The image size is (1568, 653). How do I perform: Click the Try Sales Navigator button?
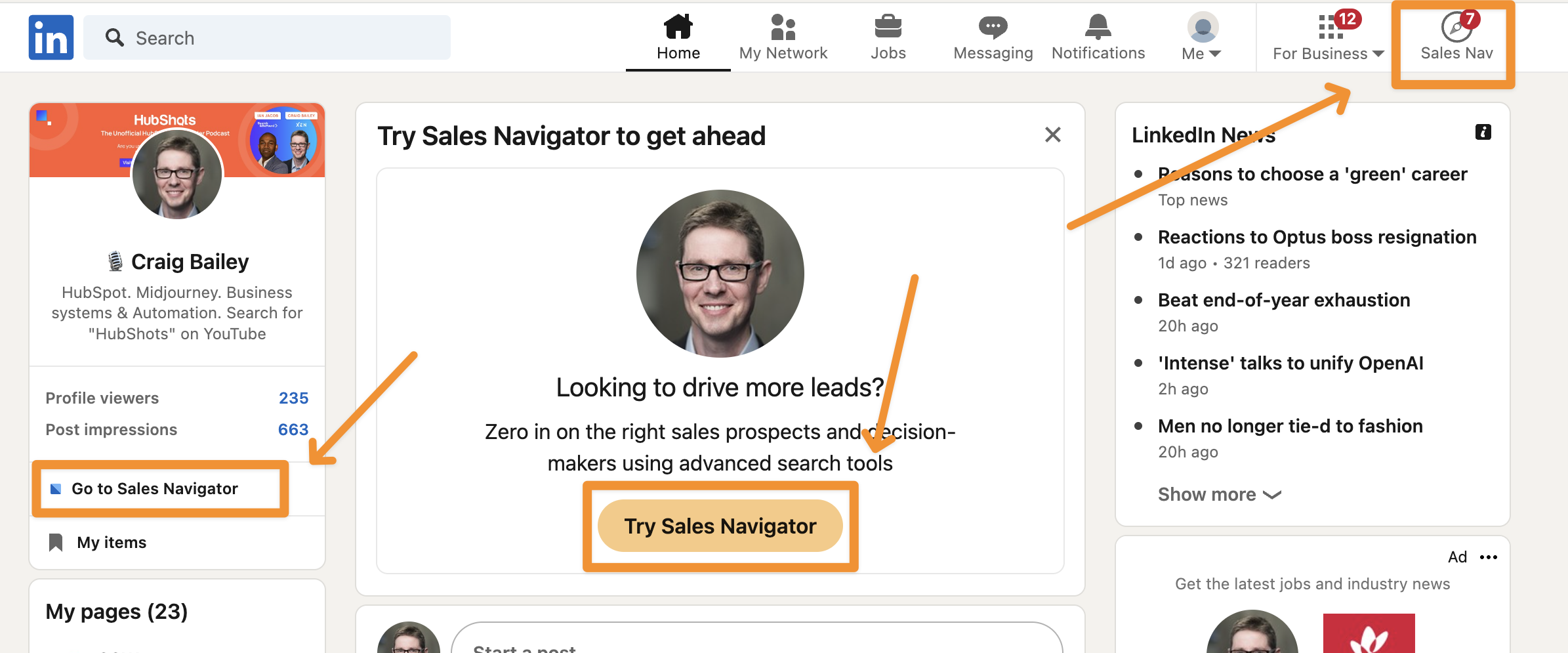[x=720, y=526]
